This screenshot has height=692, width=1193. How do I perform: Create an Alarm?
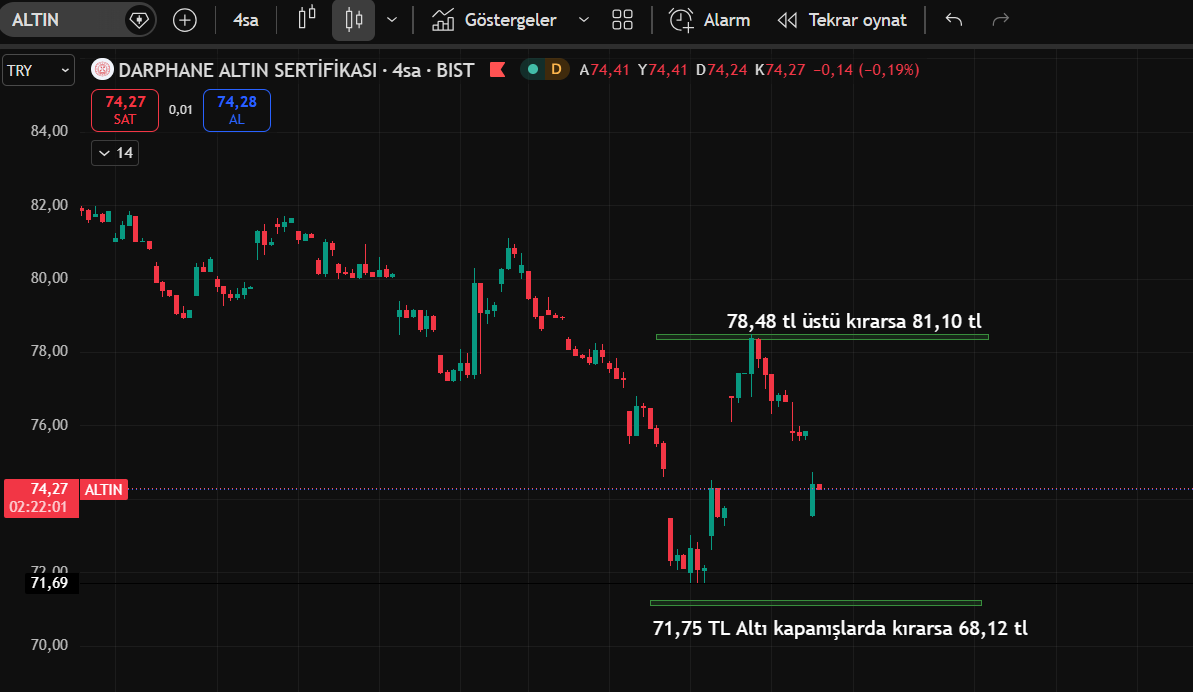pyautogui.click(x=709, y=20)
